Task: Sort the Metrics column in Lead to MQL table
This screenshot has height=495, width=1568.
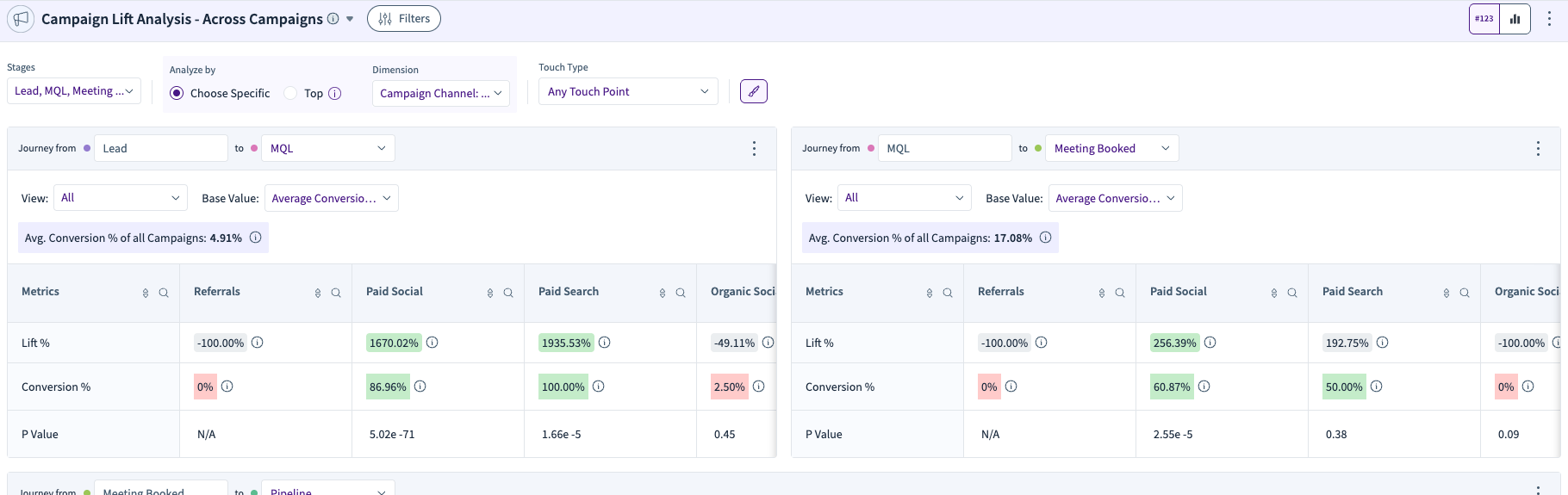Action: pos(146,293)
